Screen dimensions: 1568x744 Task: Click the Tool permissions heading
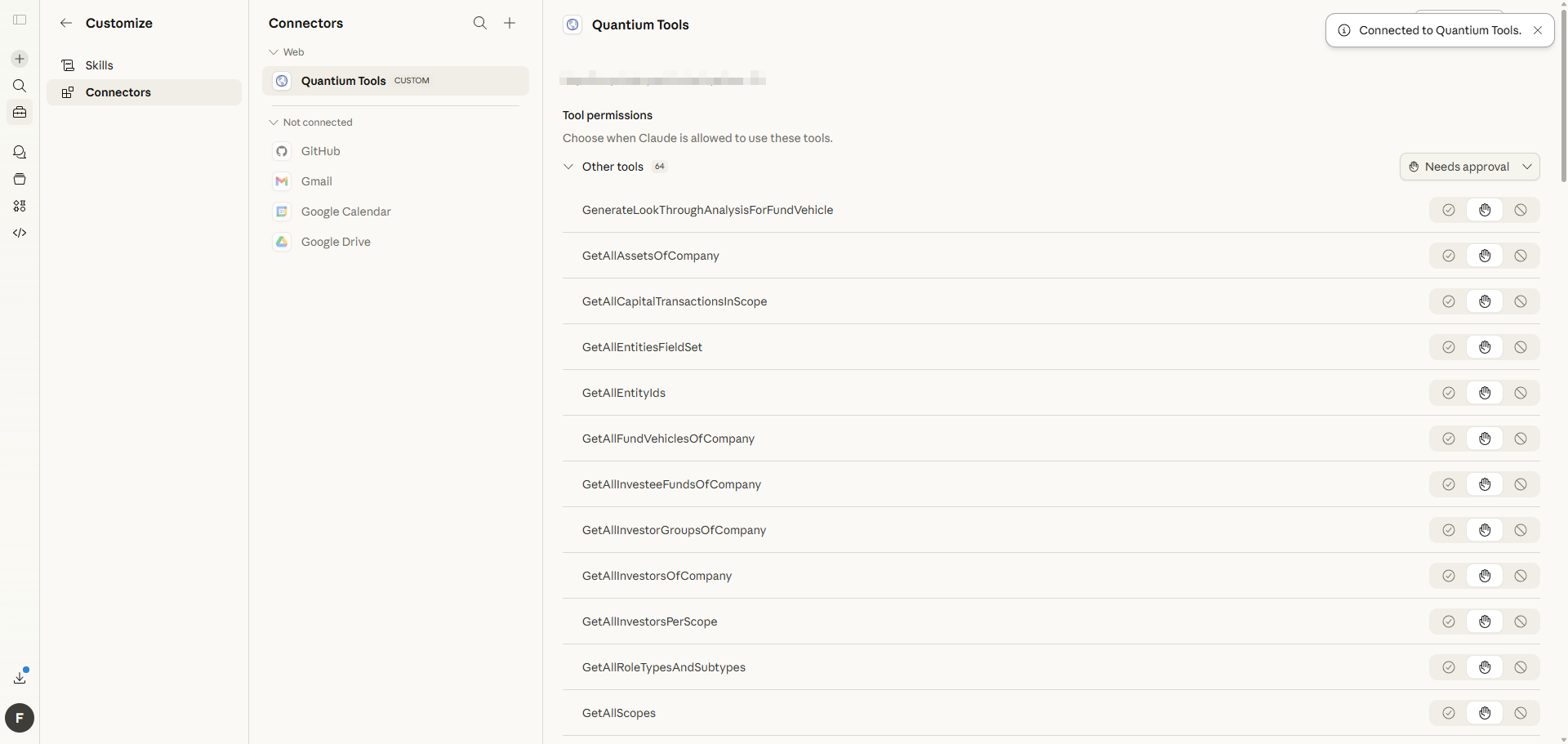[x=608, y=115]
